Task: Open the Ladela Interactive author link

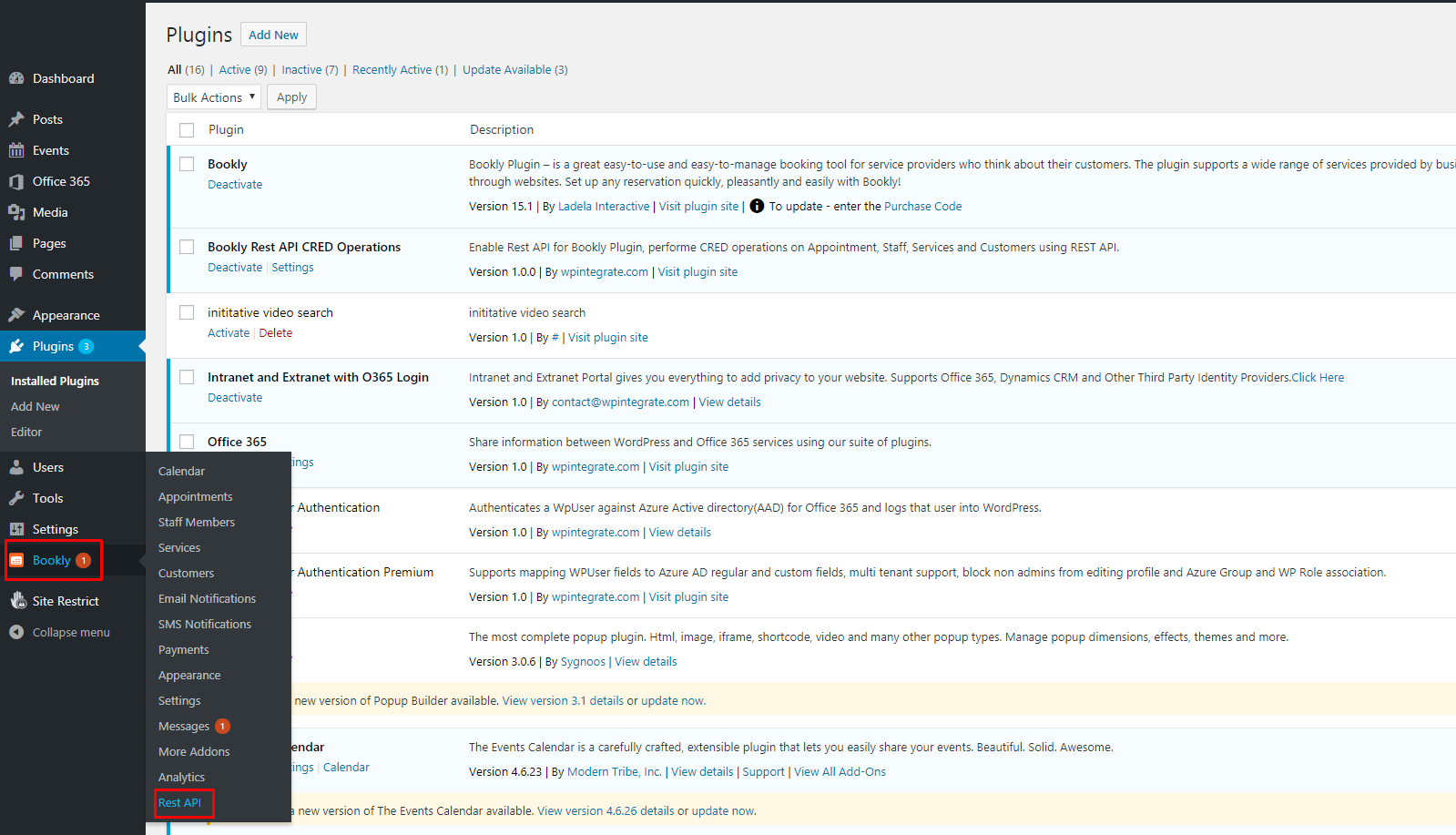Action: [x=604, y=206]
